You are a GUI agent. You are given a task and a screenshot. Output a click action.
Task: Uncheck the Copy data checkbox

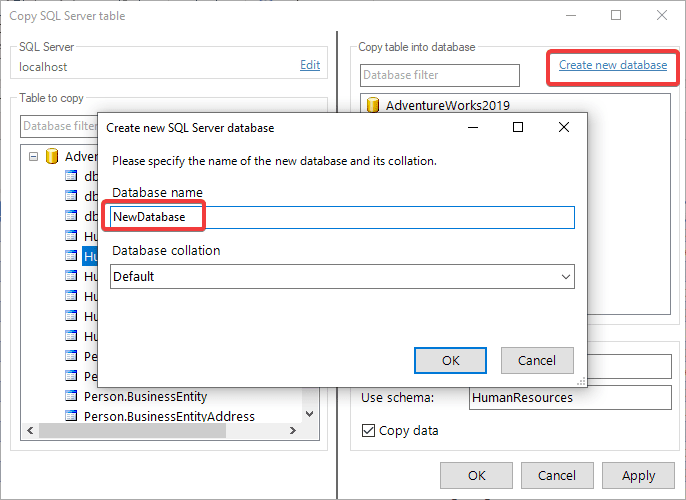(369, 431)
